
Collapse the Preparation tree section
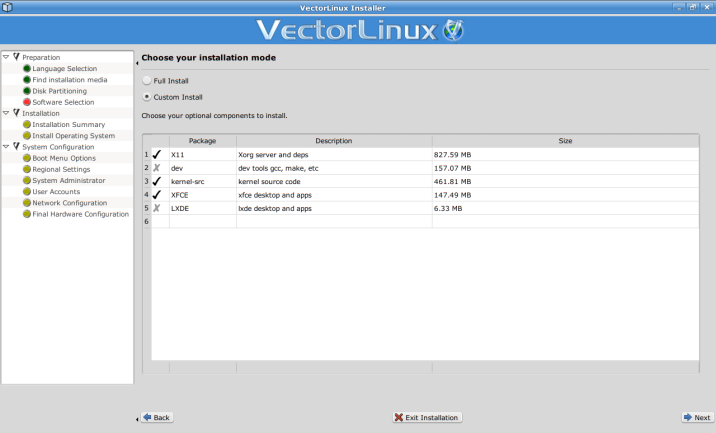pos(6,57)
